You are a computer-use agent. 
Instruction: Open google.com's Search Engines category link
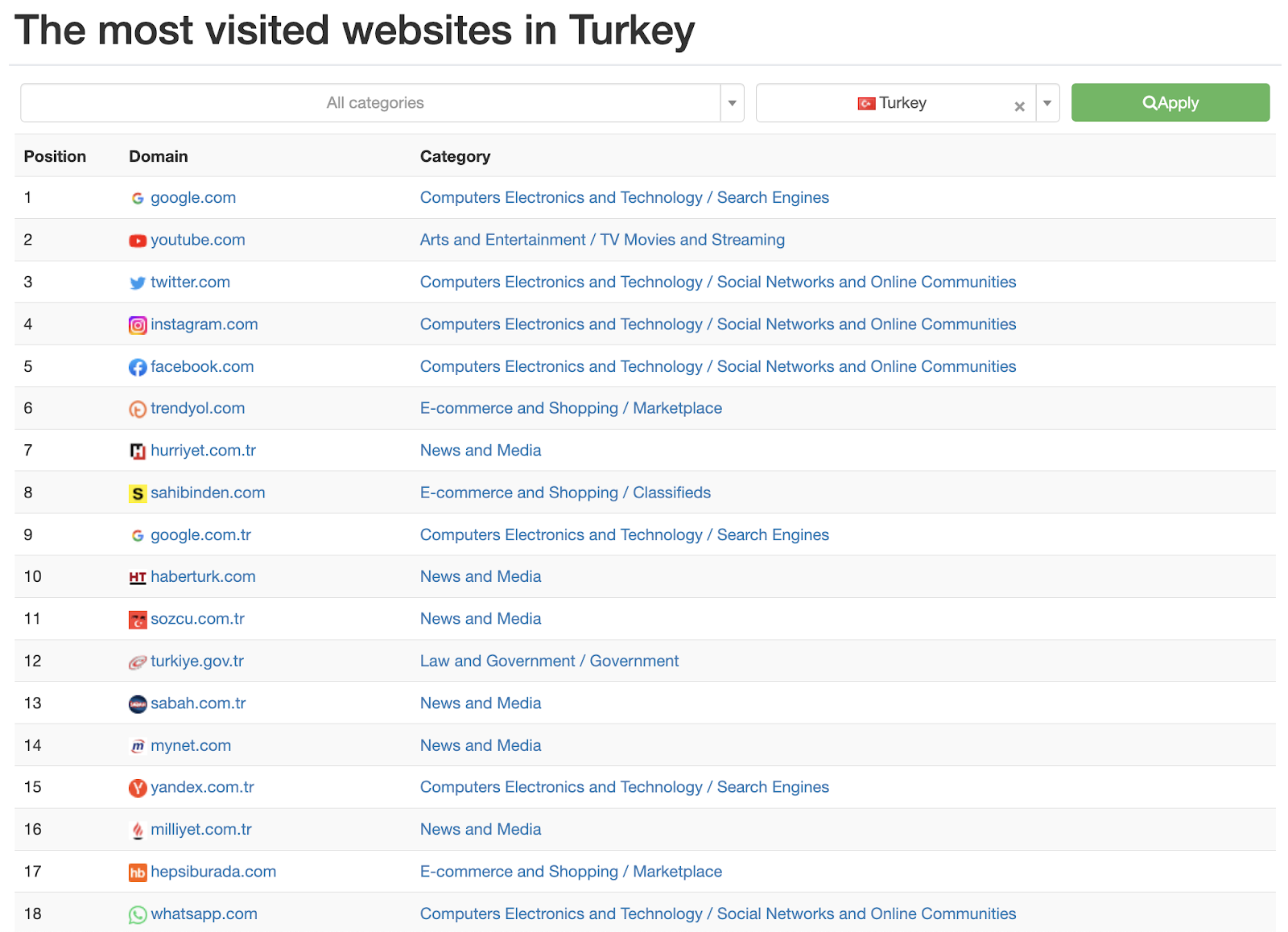625,198
